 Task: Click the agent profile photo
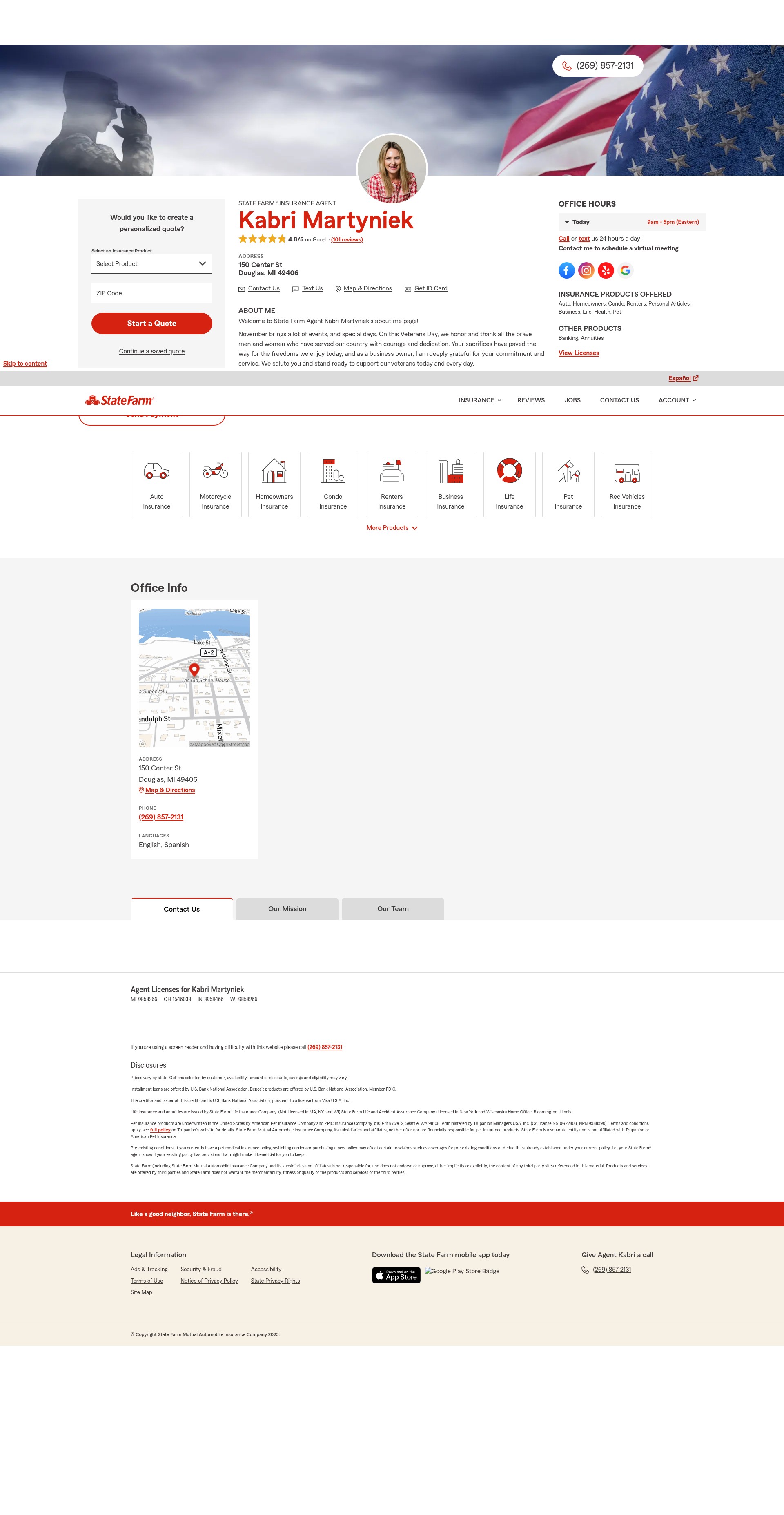tap(392, 170)
